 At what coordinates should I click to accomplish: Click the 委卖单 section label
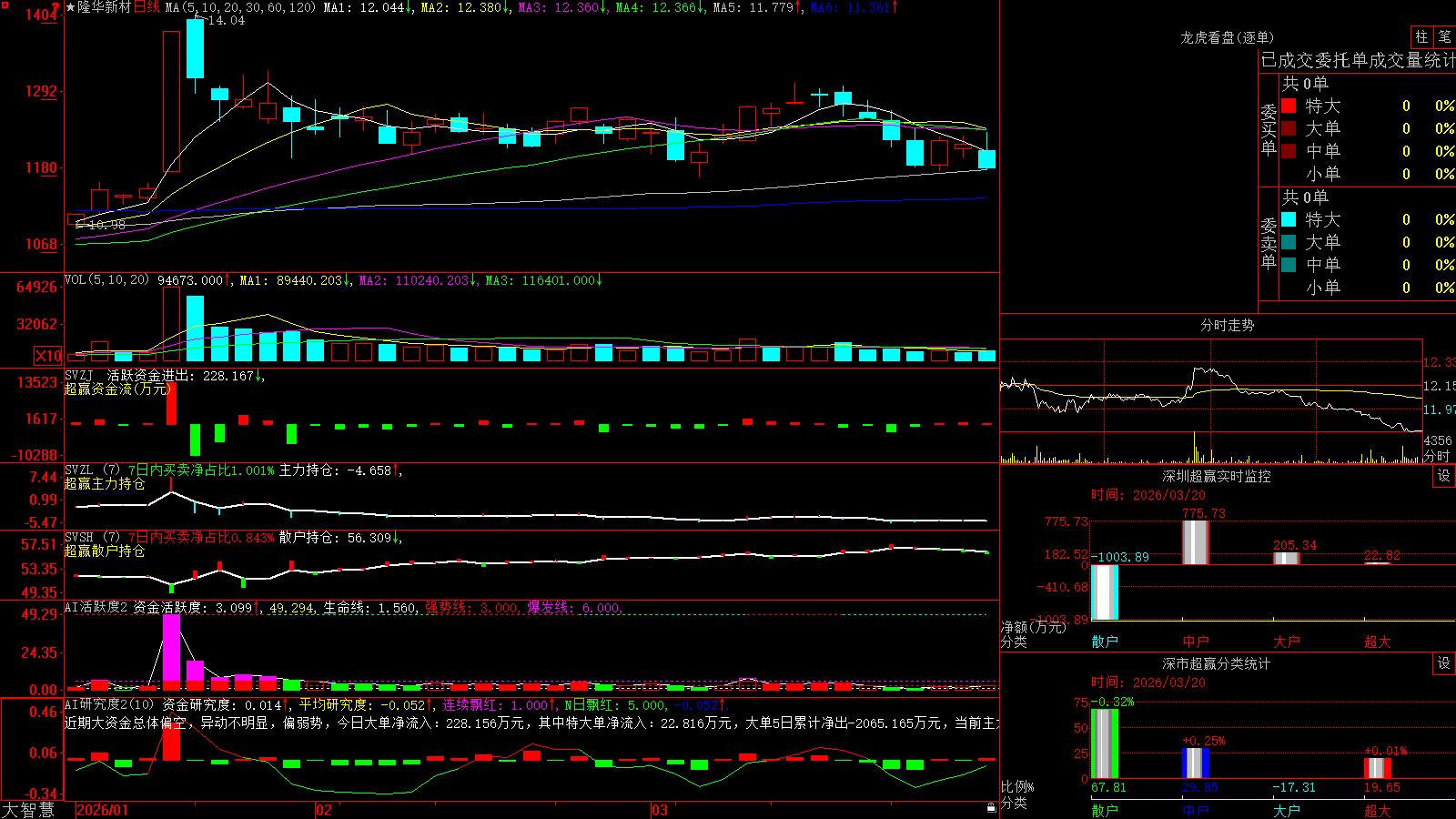tap(1269, 243)
